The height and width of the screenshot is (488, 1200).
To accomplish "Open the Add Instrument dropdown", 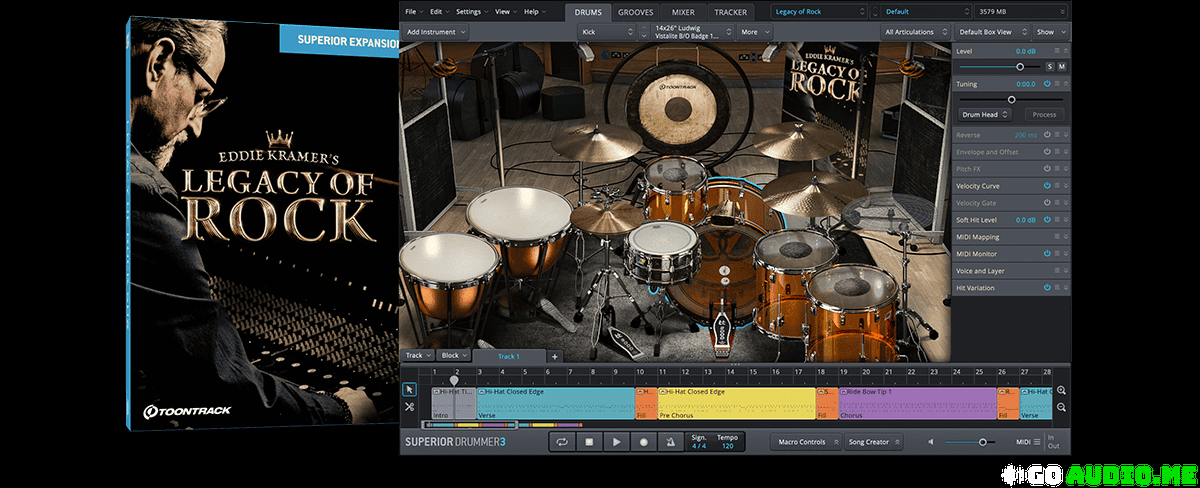I will pos(436,32).
